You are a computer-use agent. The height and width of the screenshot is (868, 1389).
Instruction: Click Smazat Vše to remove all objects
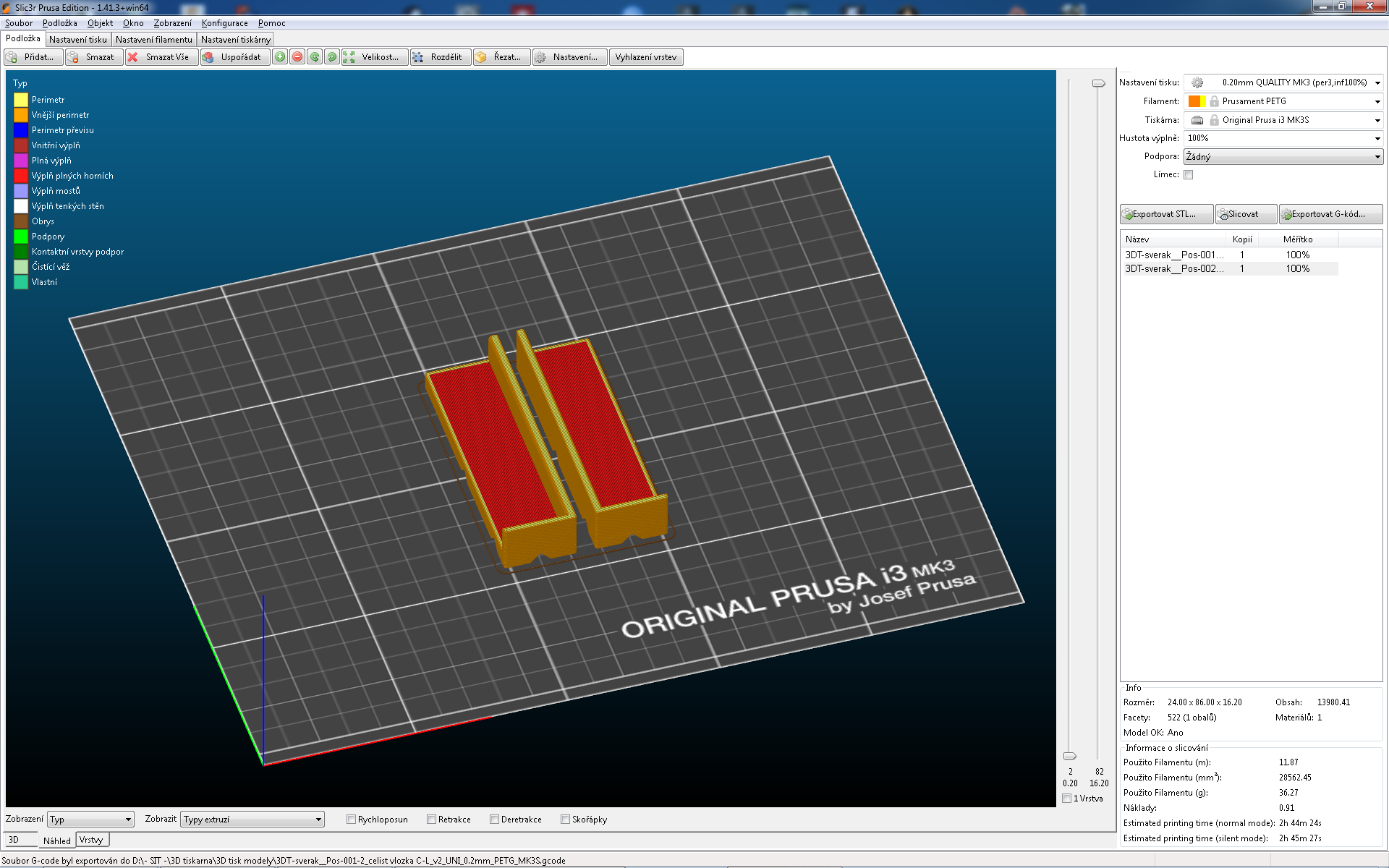pos(162,57)
